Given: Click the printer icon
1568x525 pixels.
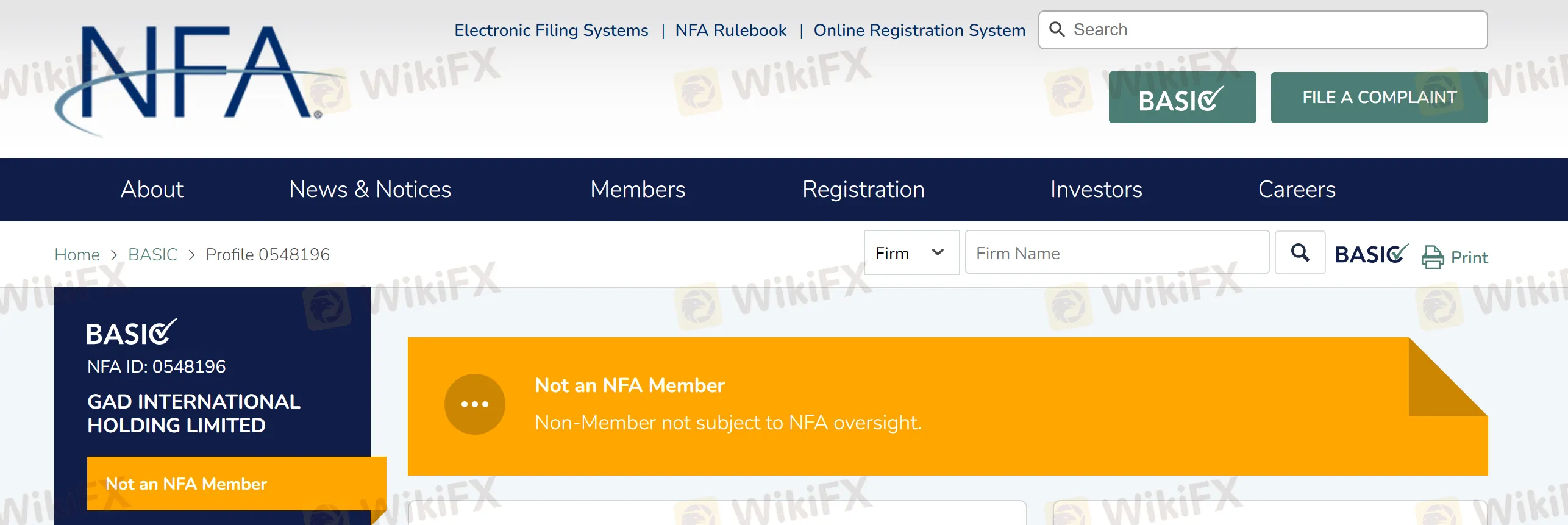Looking at the screenshot, I should point(1433,257).
